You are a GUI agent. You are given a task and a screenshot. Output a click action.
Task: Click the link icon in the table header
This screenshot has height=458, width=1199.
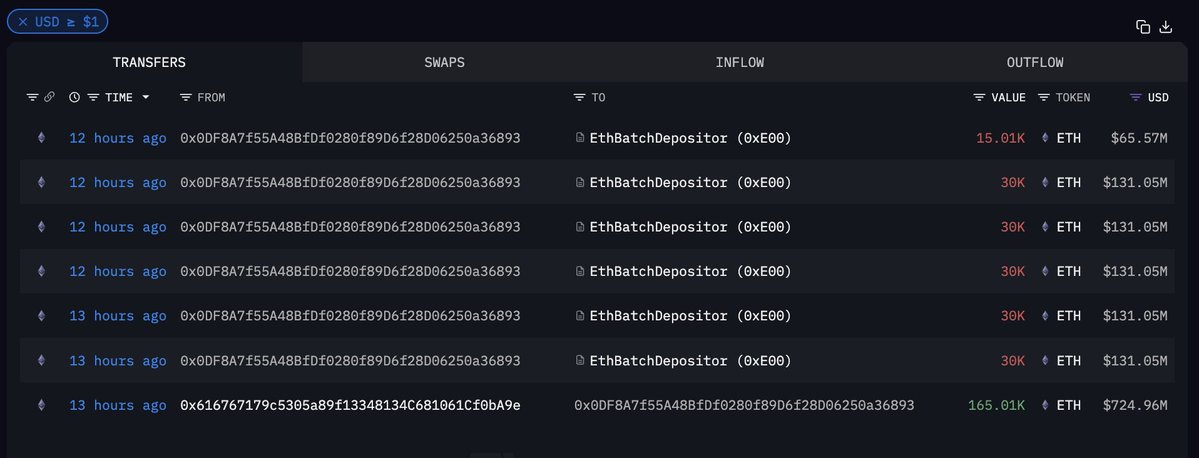point(49,97)
